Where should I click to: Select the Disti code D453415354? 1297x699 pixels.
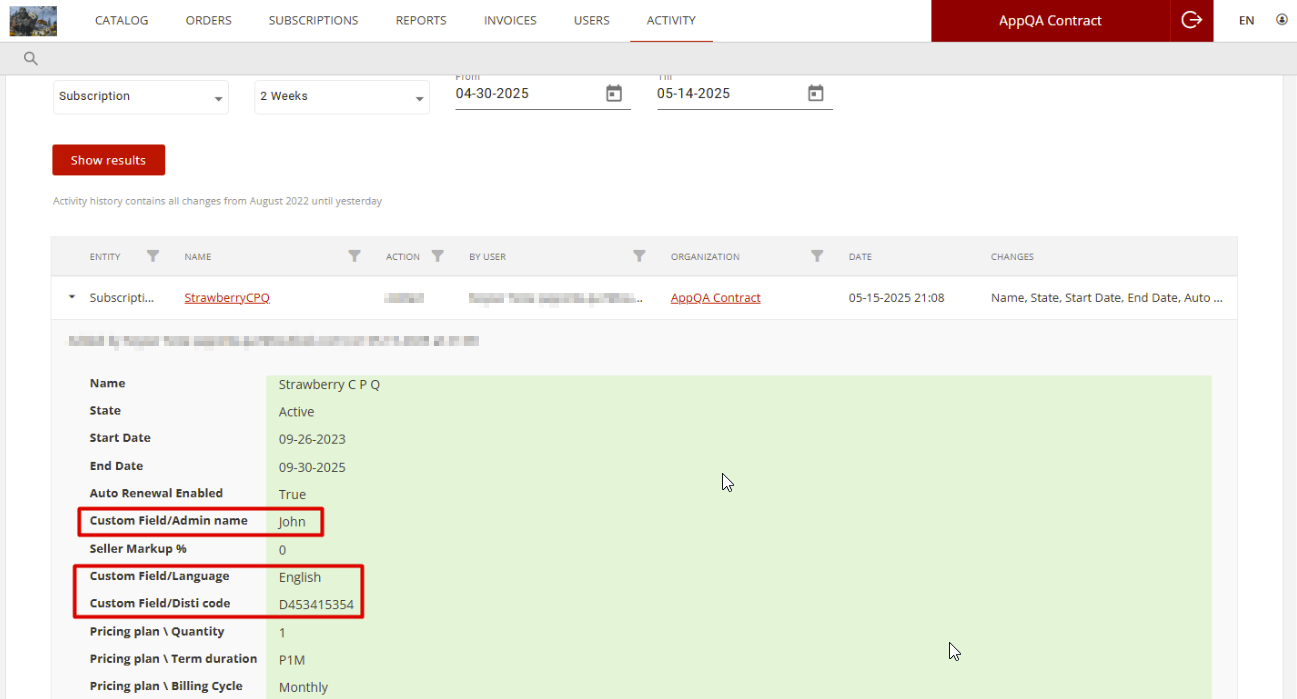point(316,604)
